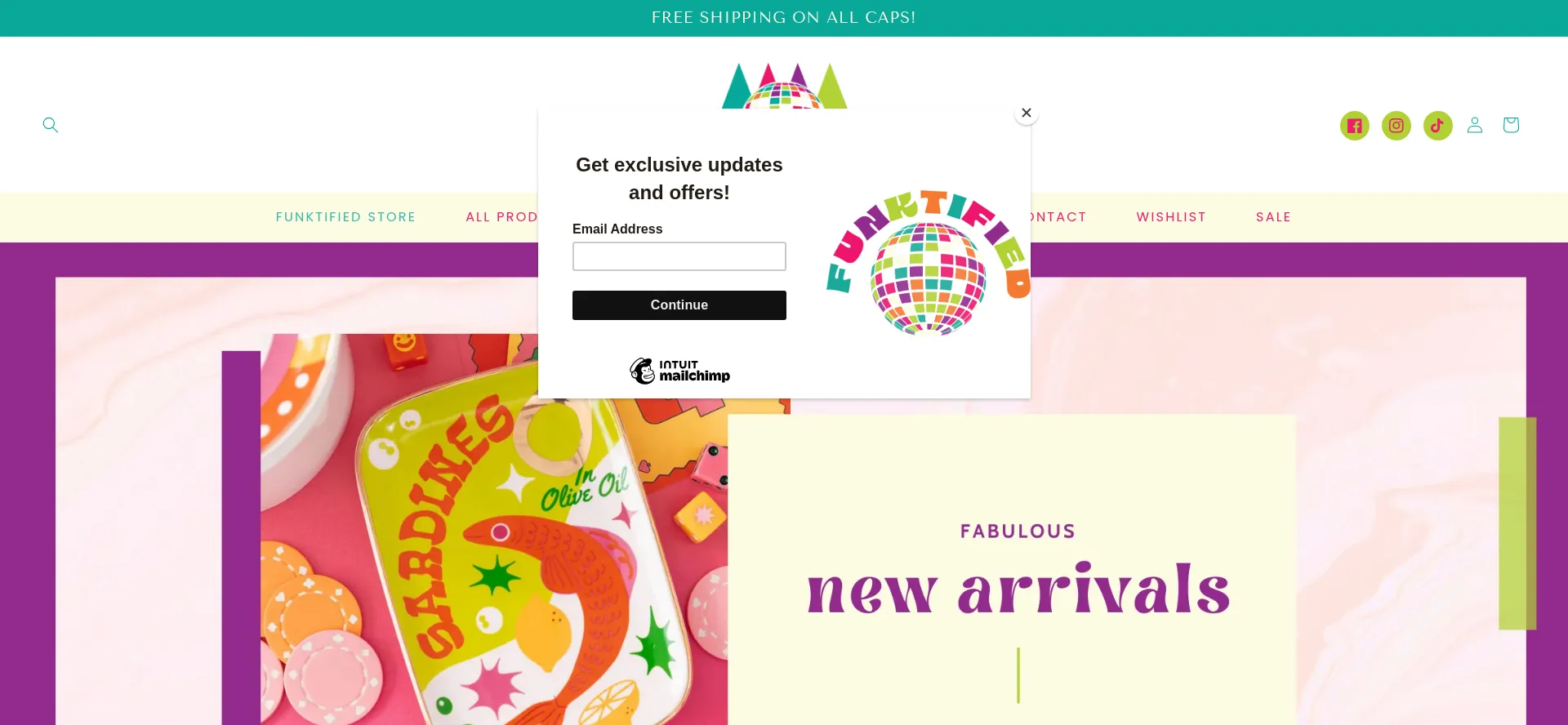The image size is (1568, 725).
Task: Click the Continue button
Action: pyautogui.click(x=679, y=305)
